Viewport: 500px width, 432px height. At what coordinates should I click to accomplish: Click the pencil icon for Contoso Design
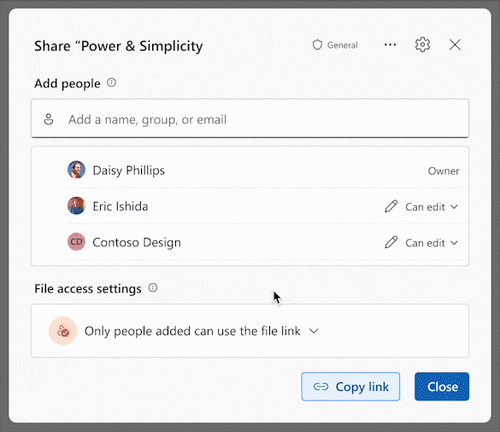click(x=391, y=242)
